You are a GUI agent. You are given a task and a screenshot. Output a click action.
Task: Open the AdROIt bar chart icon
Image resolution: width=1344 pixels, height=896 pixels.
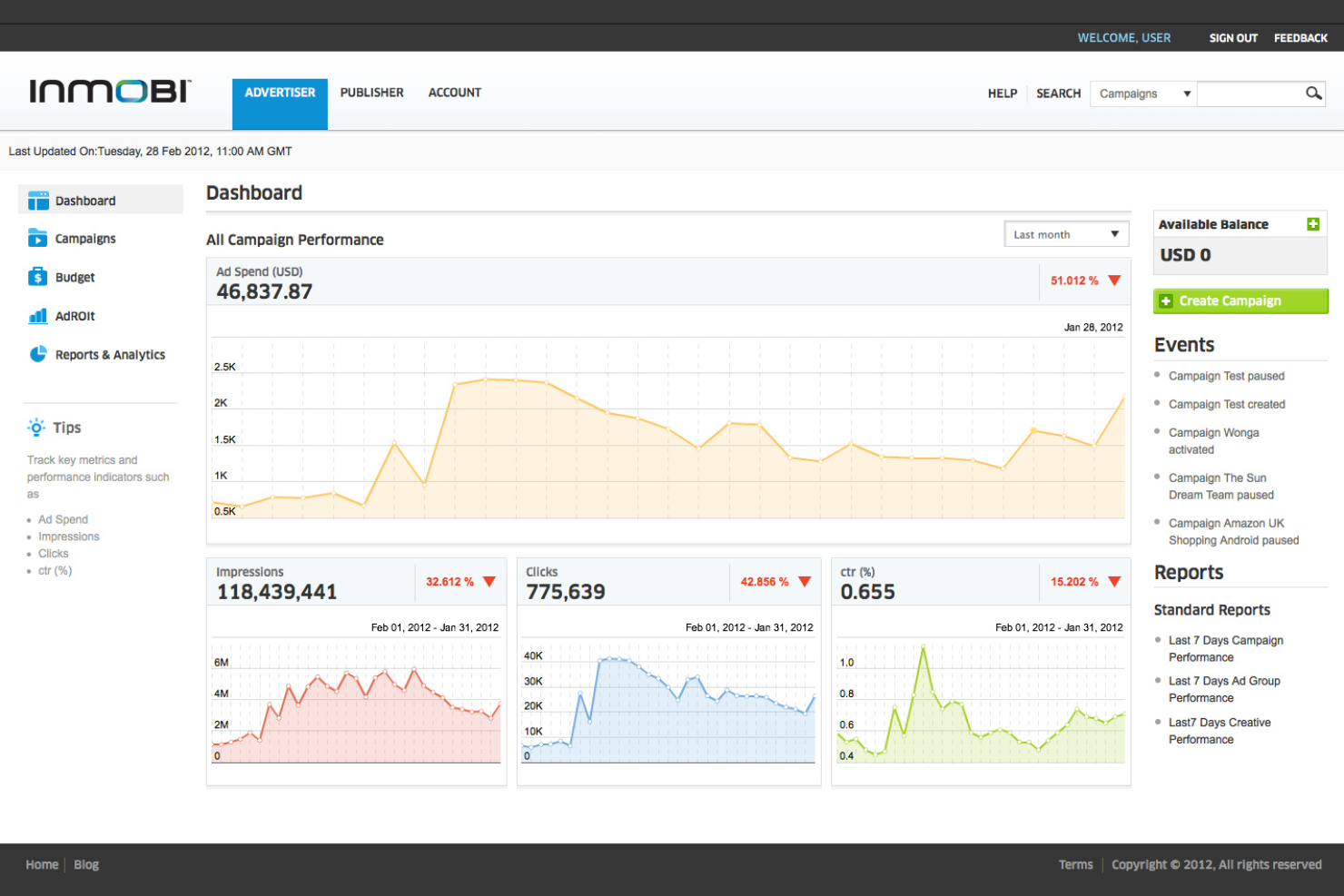click(38, 316)
